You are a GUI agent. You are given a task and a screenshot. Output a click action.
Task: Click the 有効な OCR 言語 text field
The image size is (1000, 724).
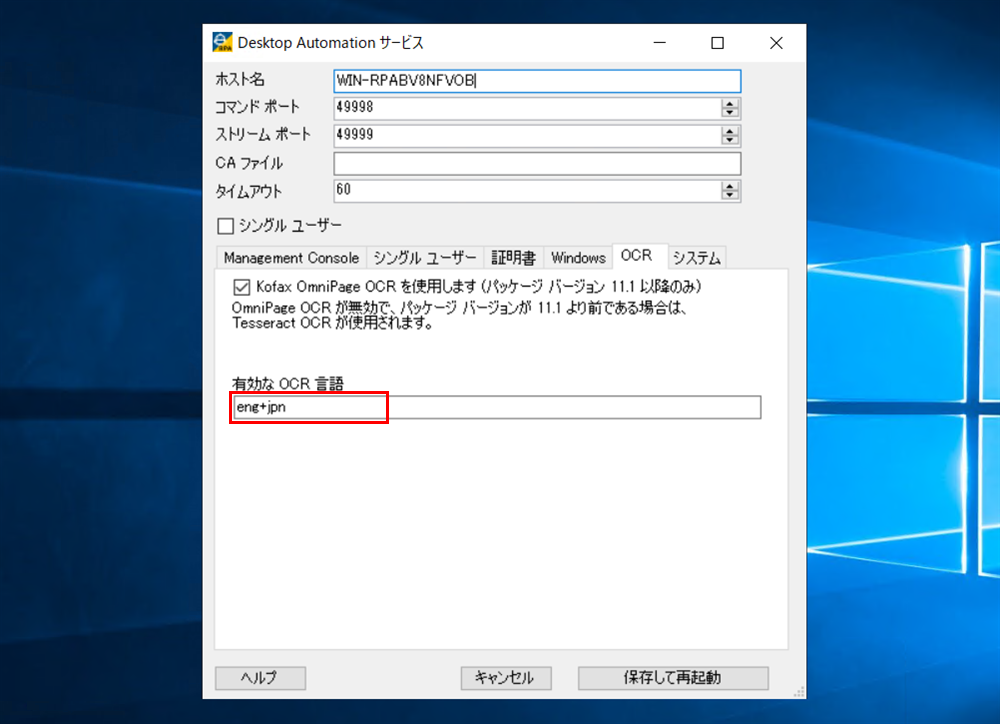point(497,407)
